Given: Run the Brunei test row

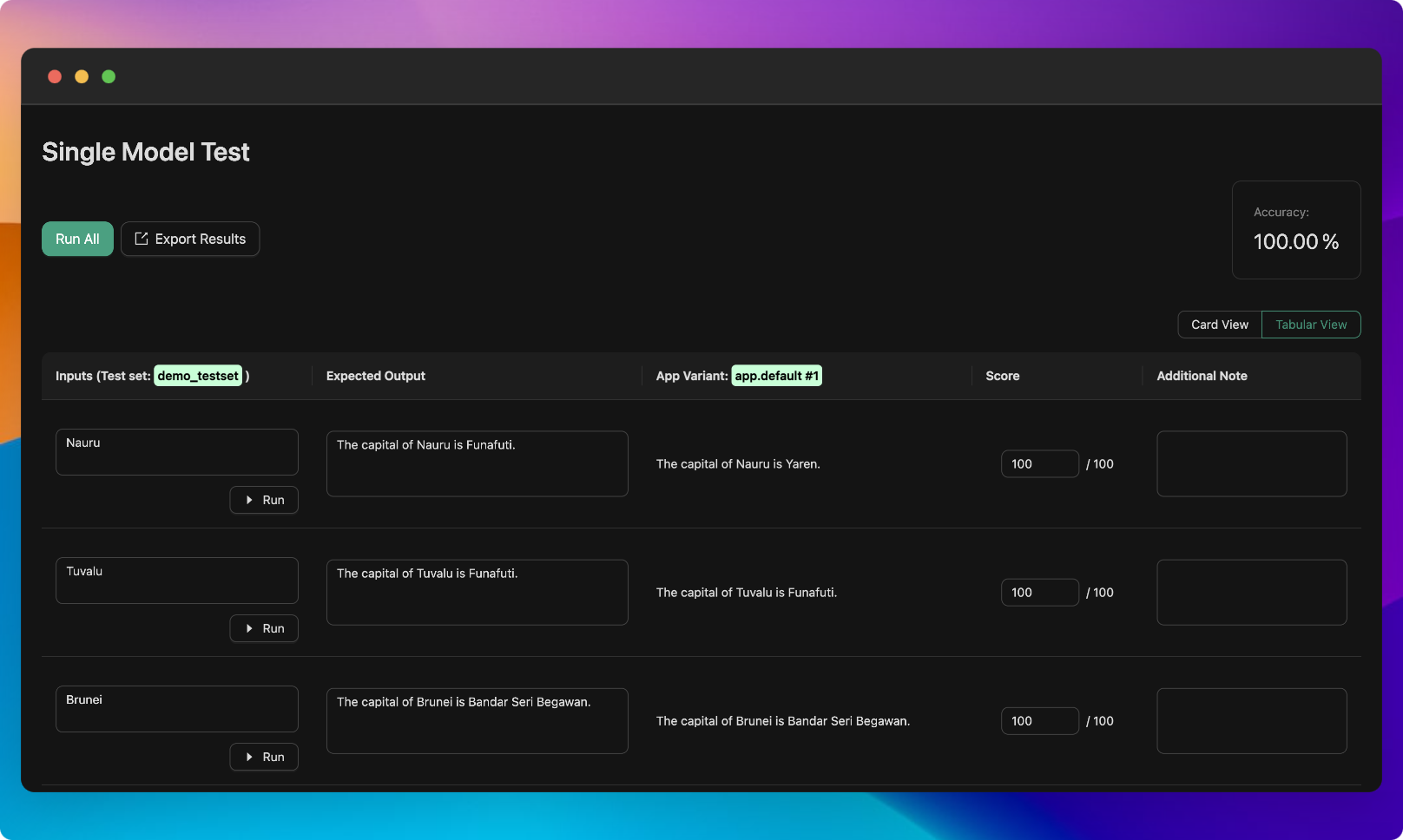Looking at the screenshot, I should coord(264,757).
